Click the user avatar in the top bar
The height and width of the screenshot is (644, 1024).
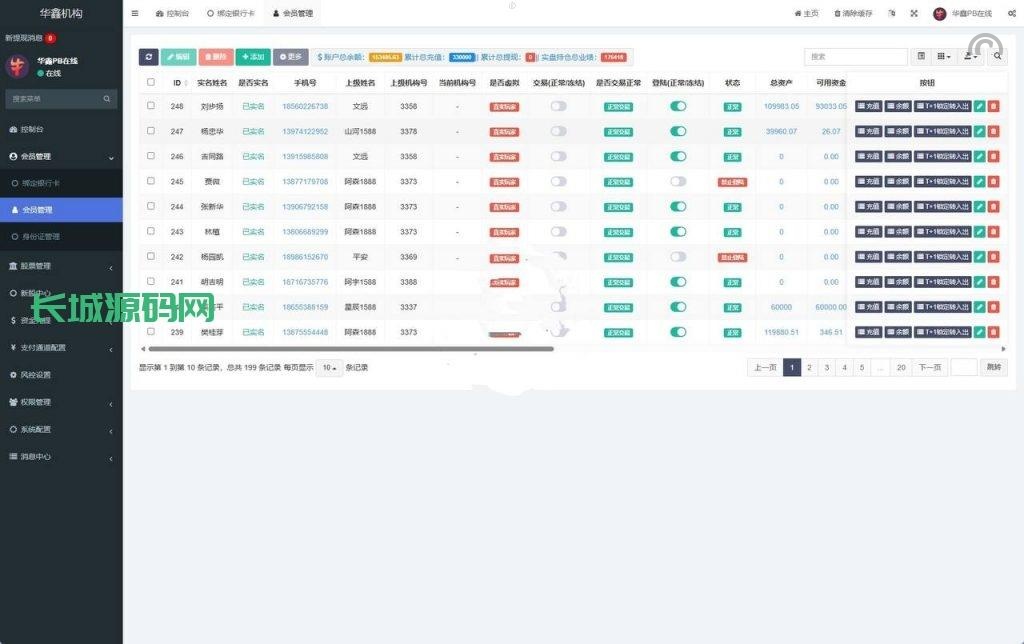[939, 13]
